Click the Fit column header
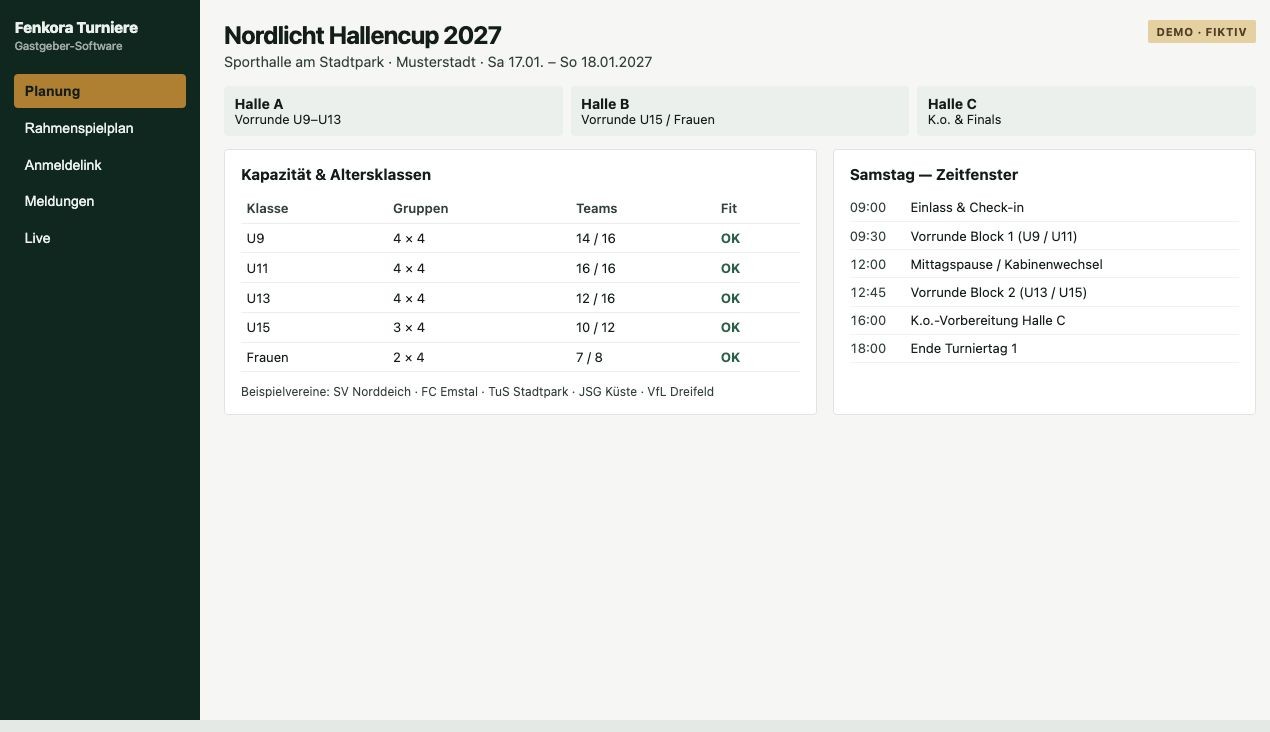 tap(728, 209)
